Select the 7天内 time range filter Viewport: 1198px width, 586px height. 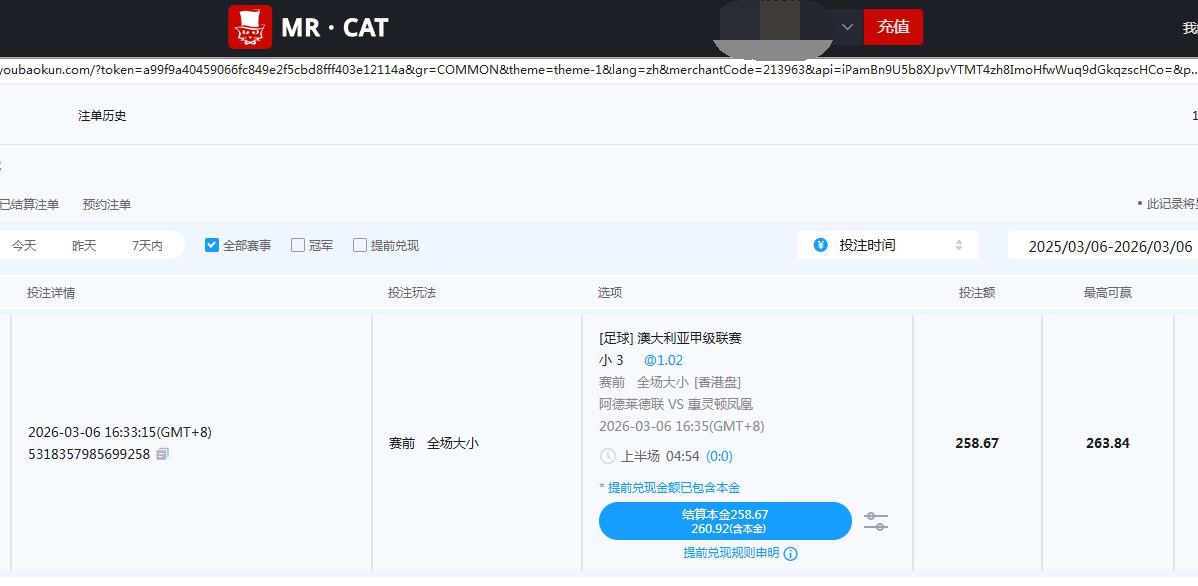point(147,245)
